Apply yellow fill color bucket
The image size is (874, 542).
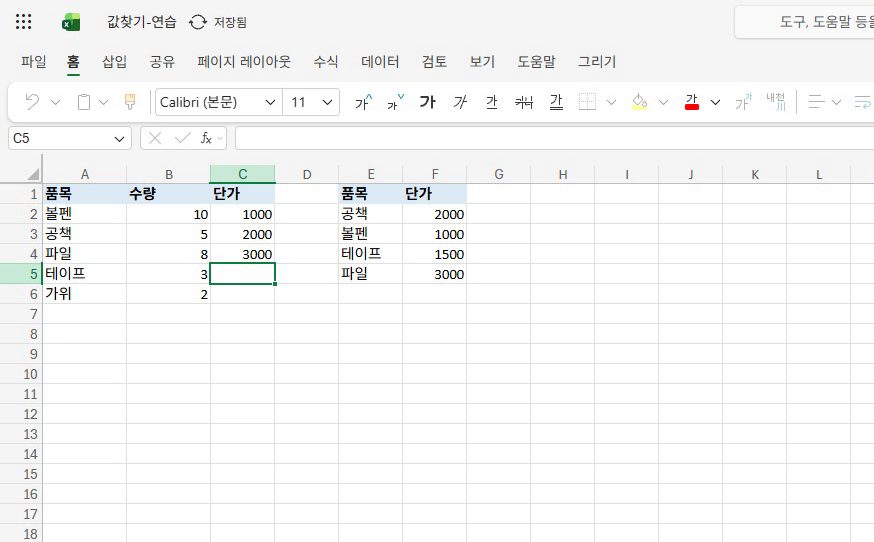pos(639,102)
